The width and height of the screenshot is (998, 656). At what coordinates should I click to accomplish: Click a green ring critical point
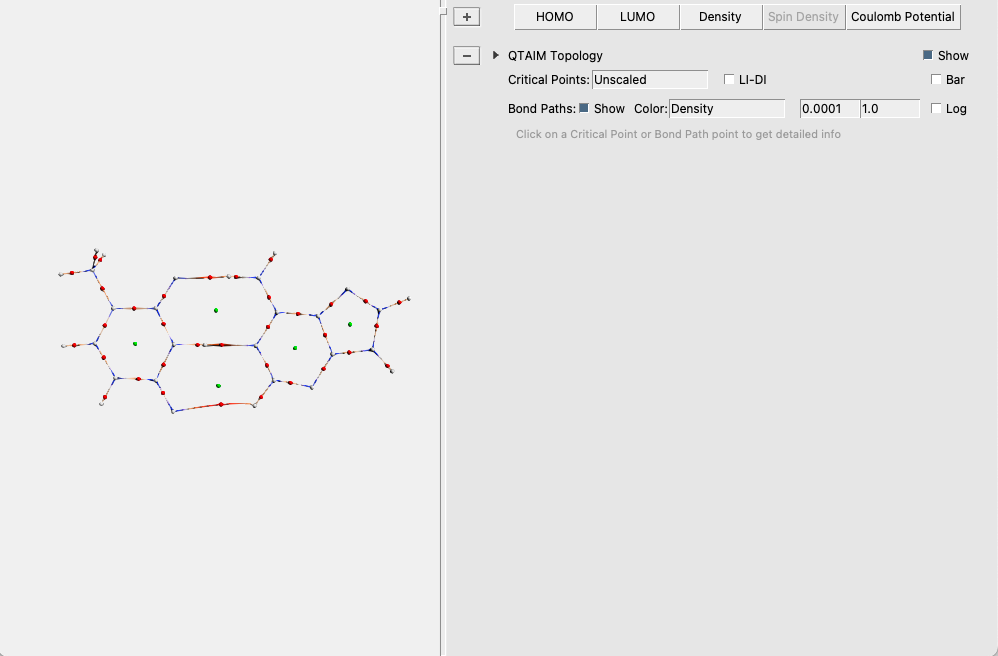214,310
